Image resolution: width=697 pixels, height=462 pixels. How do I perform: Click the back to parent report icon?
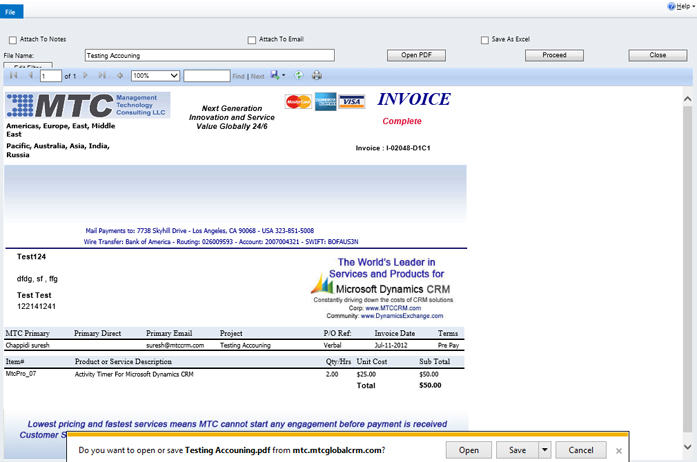(120, 75)
